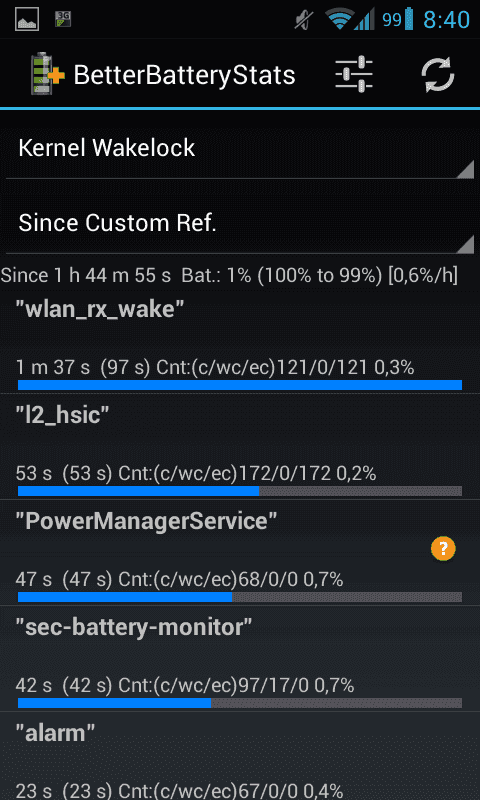Open the "PowerManagerService" wakelock entry
The width and height of the screenshot is (480, 800).
[x=240, y=553]
